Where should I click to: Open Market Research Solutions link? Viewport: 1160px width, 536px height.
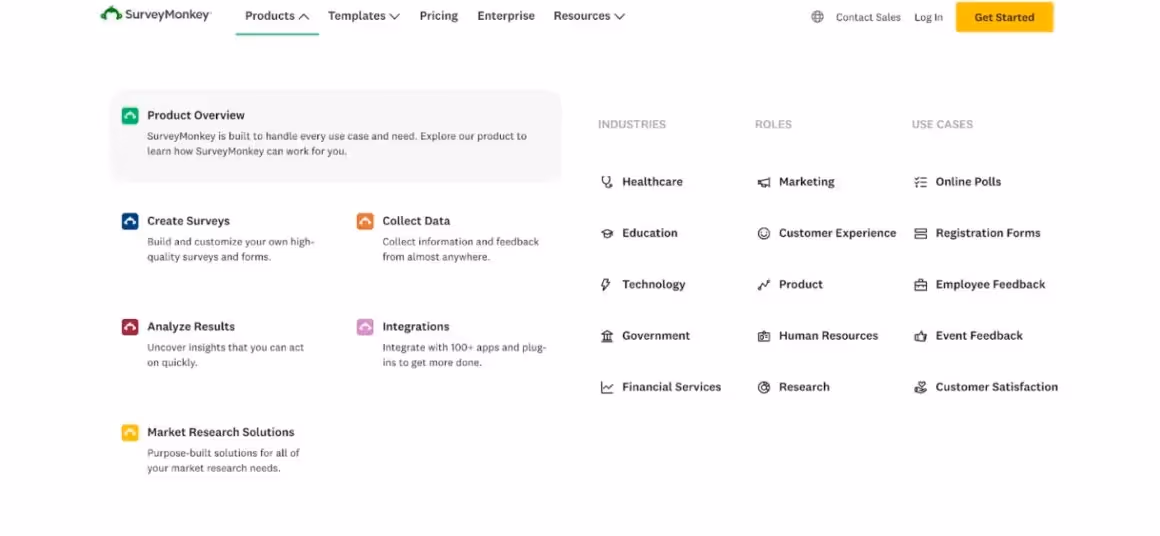tap(220, 432)
